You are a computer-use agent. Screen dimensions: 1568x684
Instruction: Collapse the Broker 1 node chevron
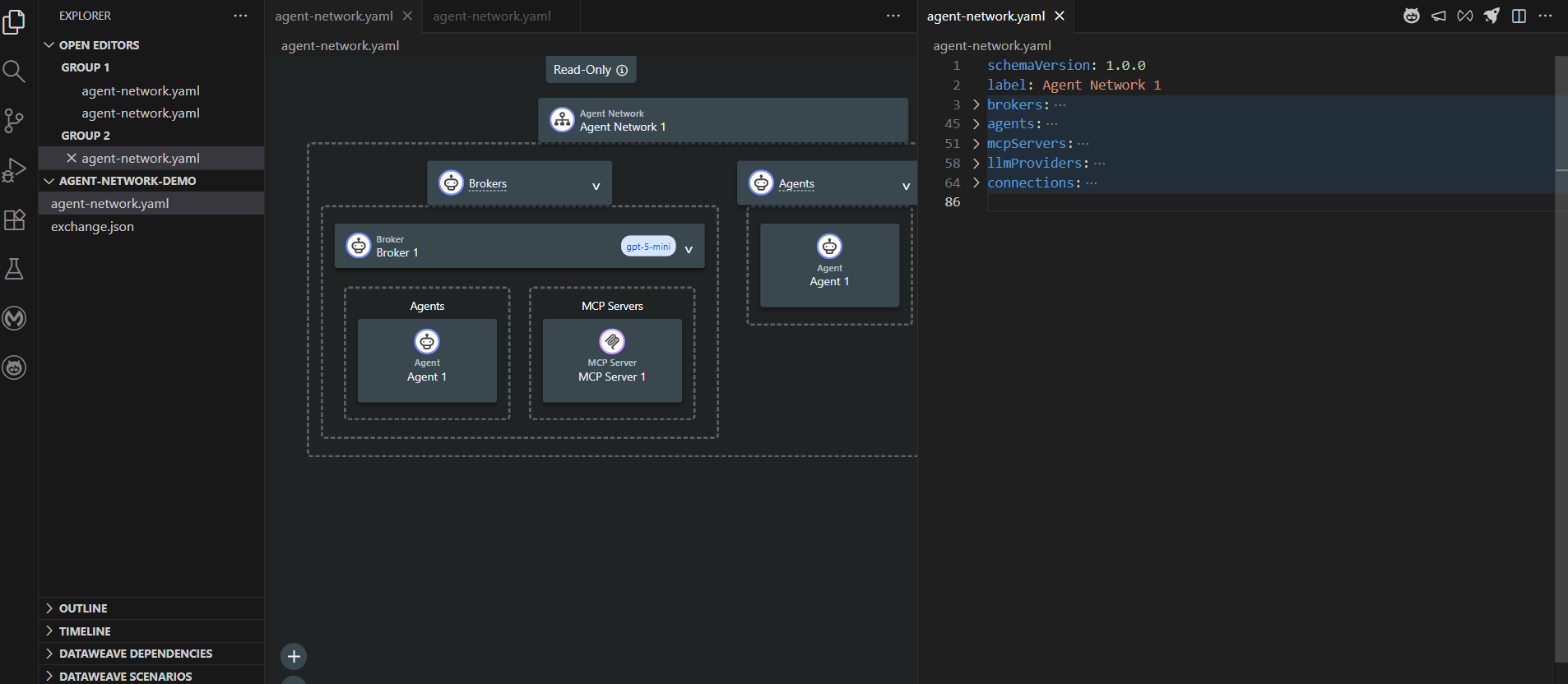pyautogui.click(x=689, y=249)
